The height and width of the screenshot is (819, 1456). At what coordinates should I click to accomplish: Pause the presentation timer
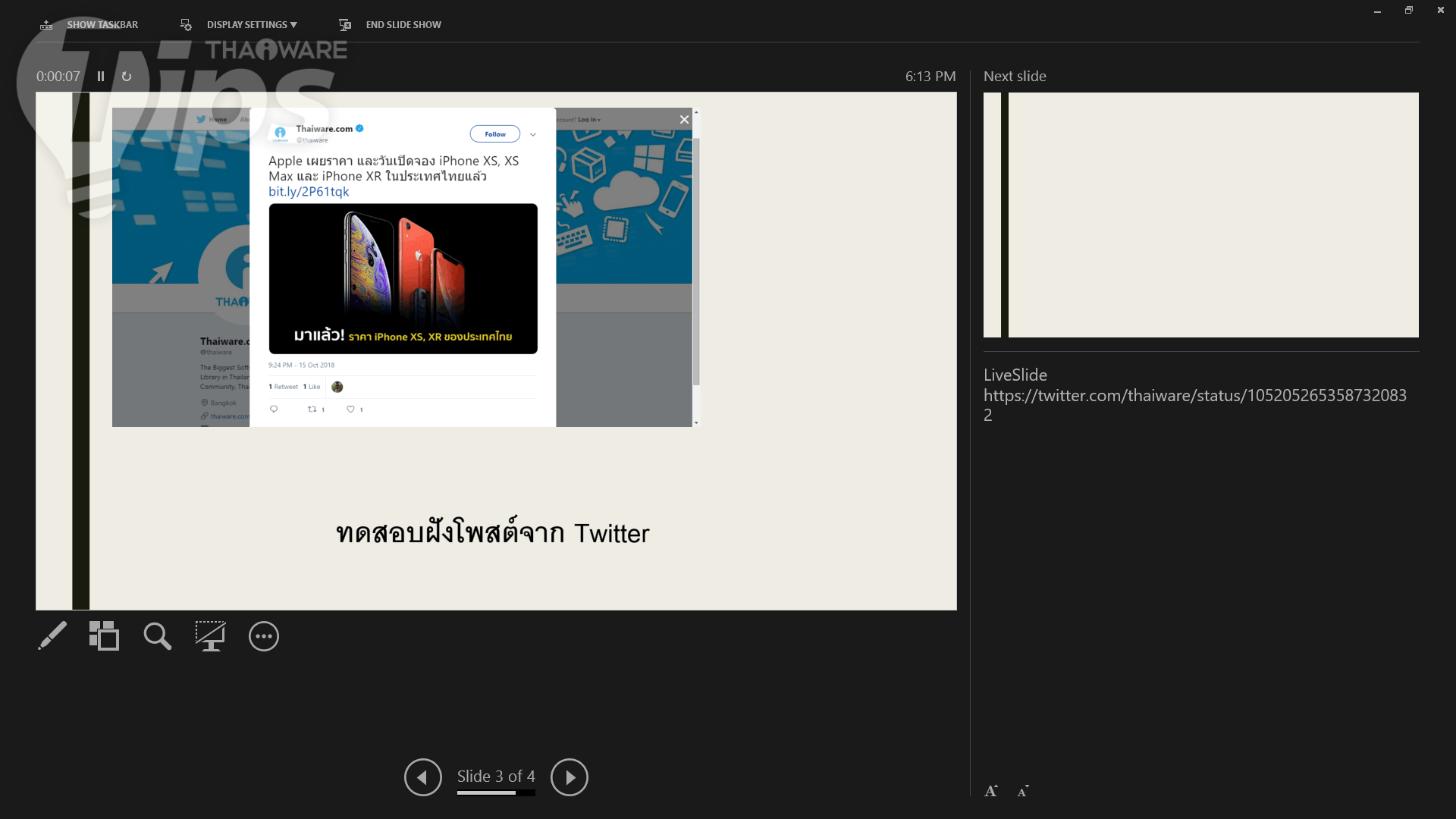(101, 77)
